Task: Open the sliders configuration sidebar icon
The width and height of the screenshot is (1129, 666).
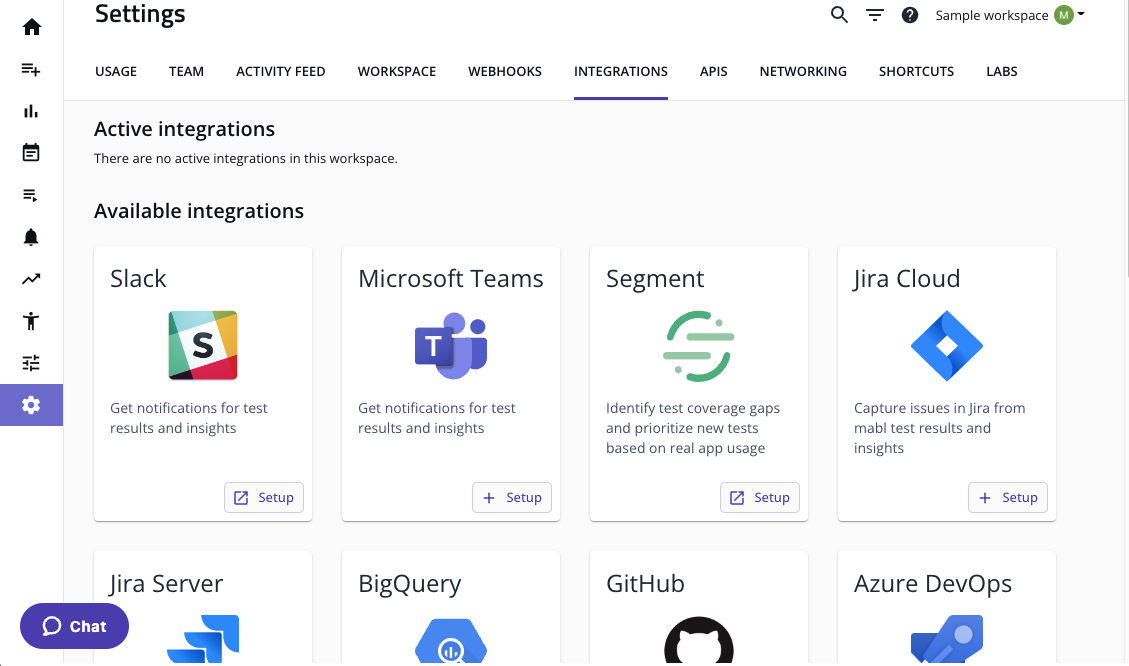Action: pyautogui.click(x=31, y=363)
